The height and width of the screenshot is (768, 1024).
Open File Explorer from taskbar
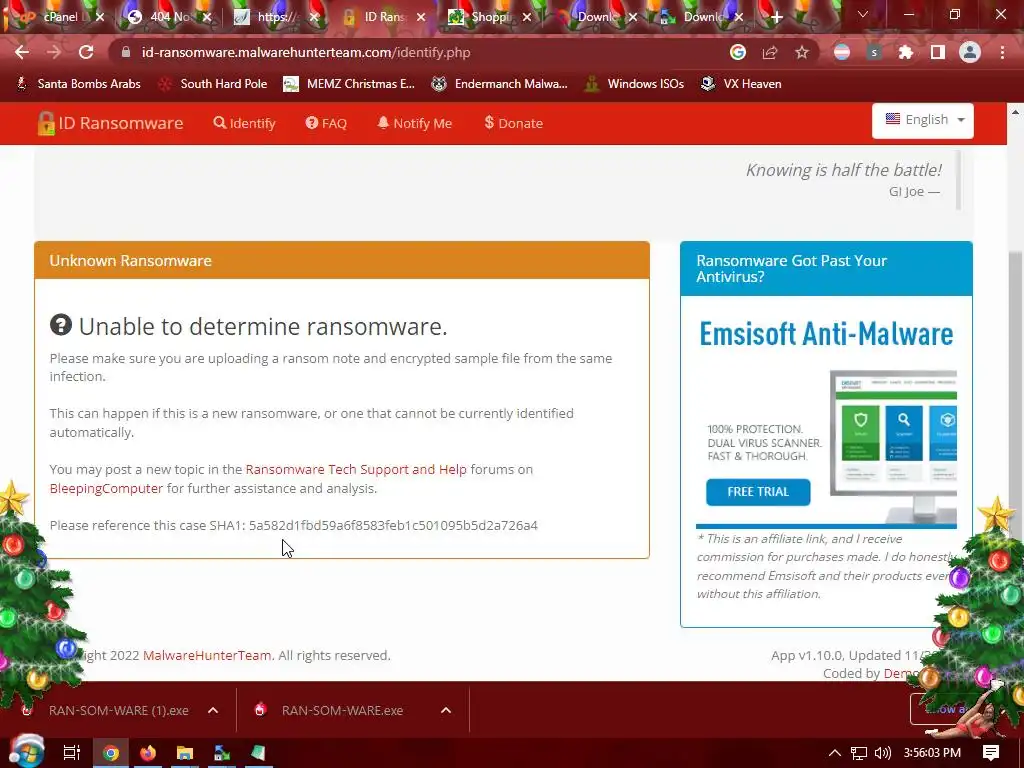[x=185, y=753]
